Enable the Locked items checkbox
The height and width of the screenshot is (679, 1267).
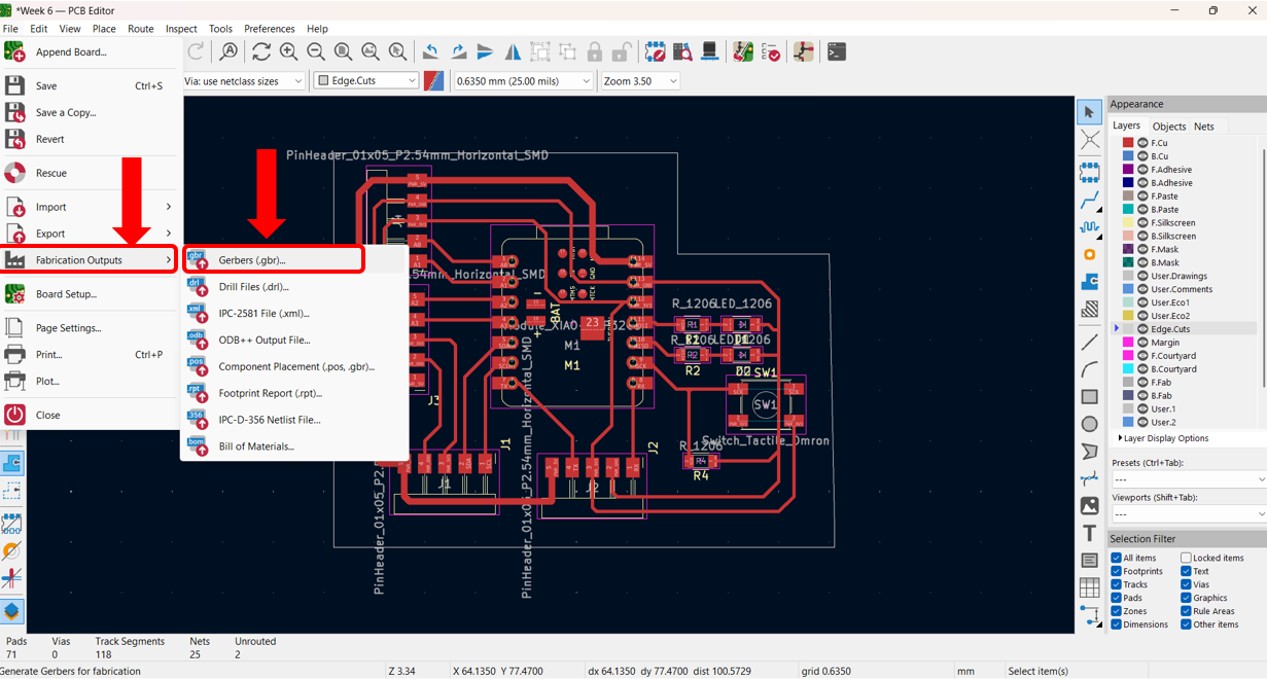tap(1186, 558)
